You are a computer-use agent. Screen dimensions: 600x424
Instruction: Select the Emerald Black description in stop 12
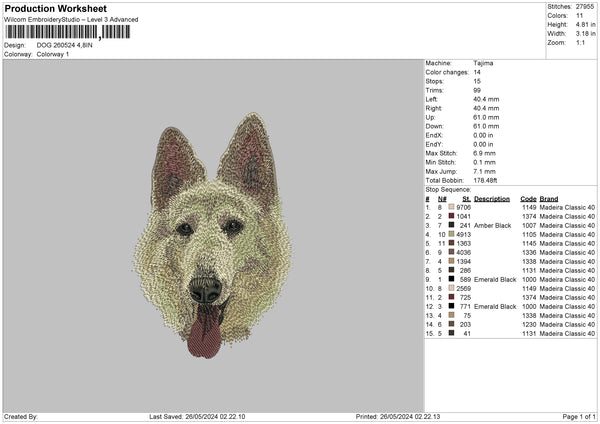495,306
